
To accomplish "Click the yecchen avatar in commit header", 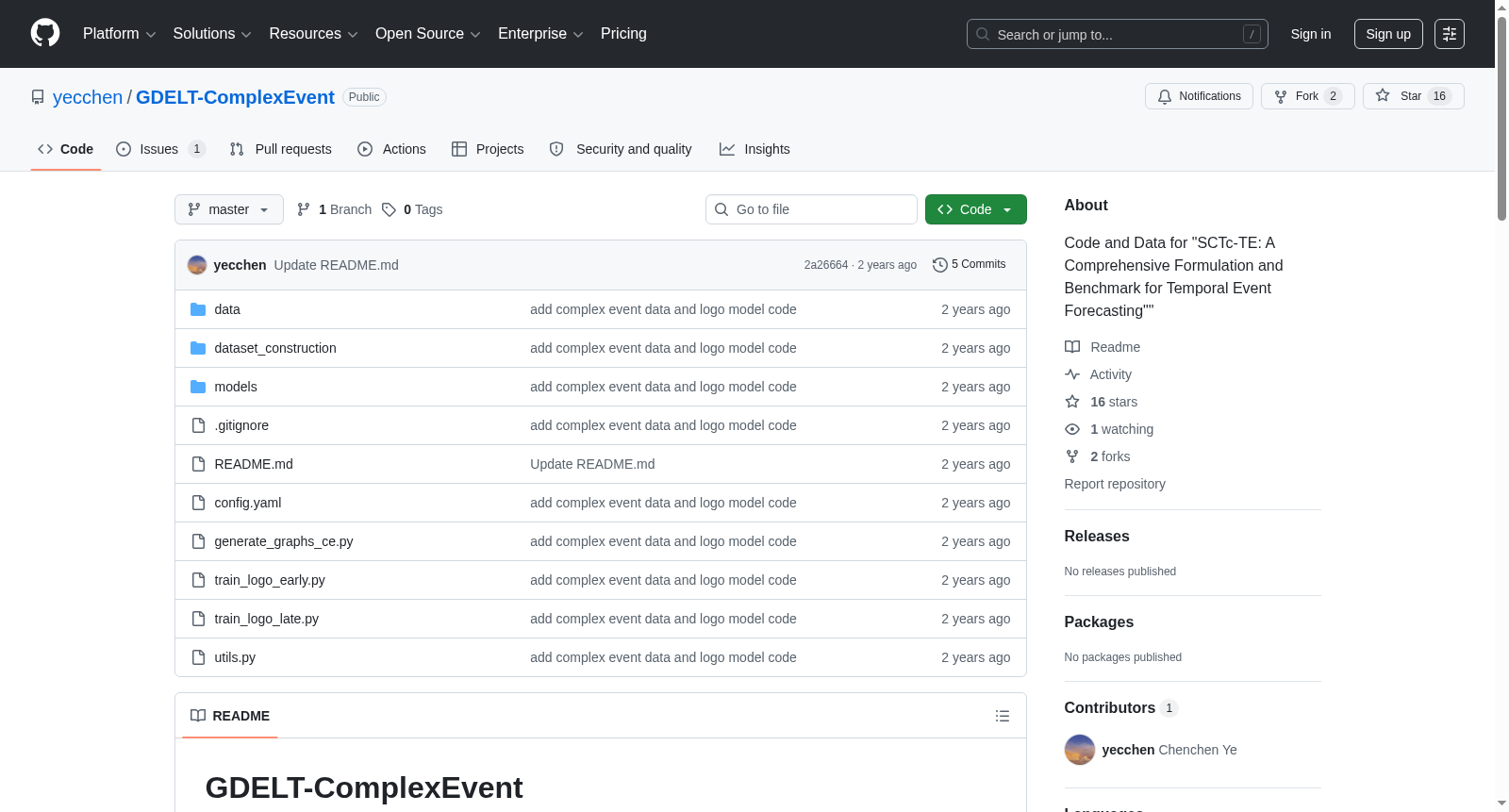I will 197,265.
